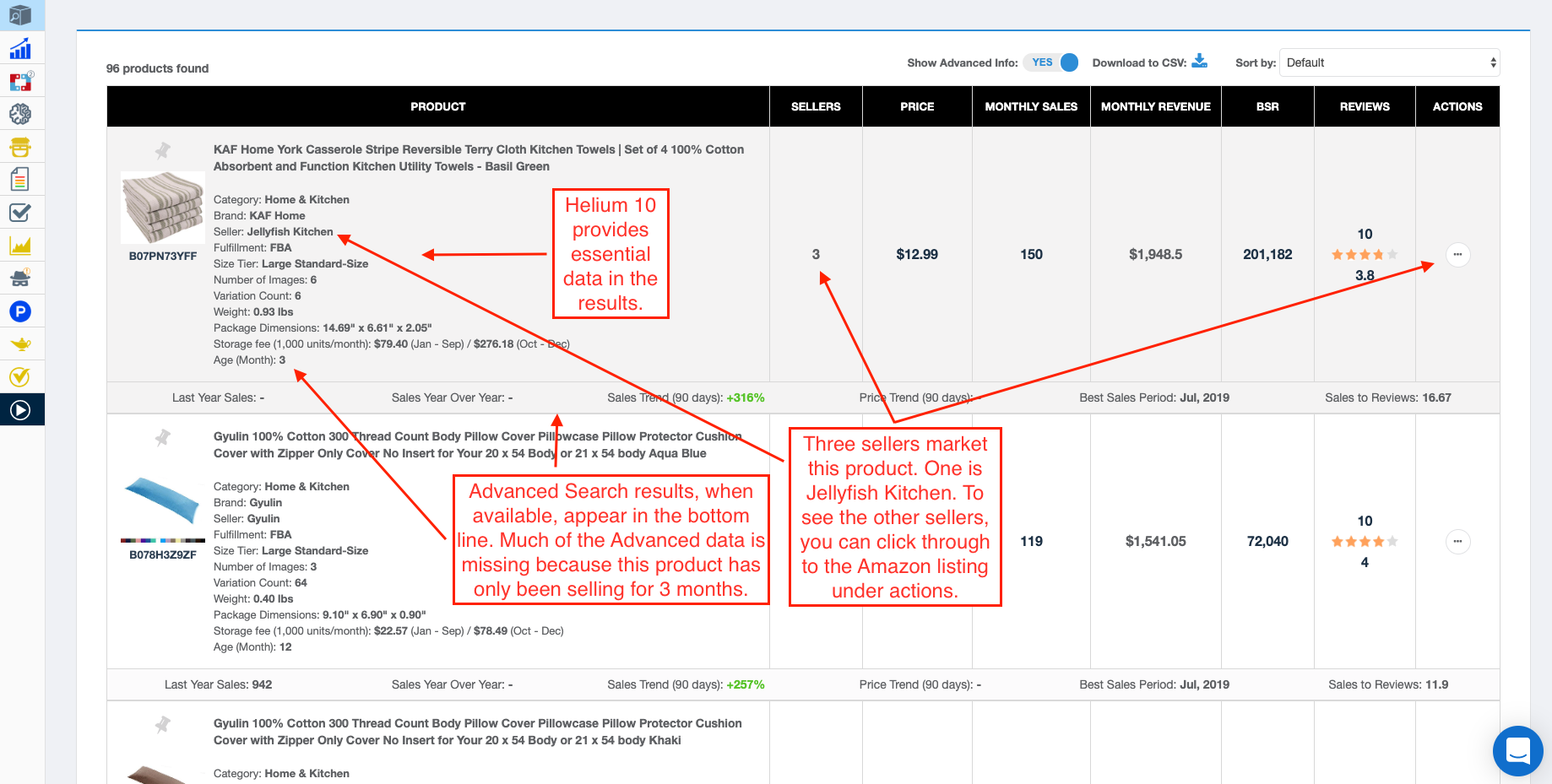Click the REVIEWS column header
Viewport: 1552px width, 784px height.
pyautogui.click(x=1365, y=106)
